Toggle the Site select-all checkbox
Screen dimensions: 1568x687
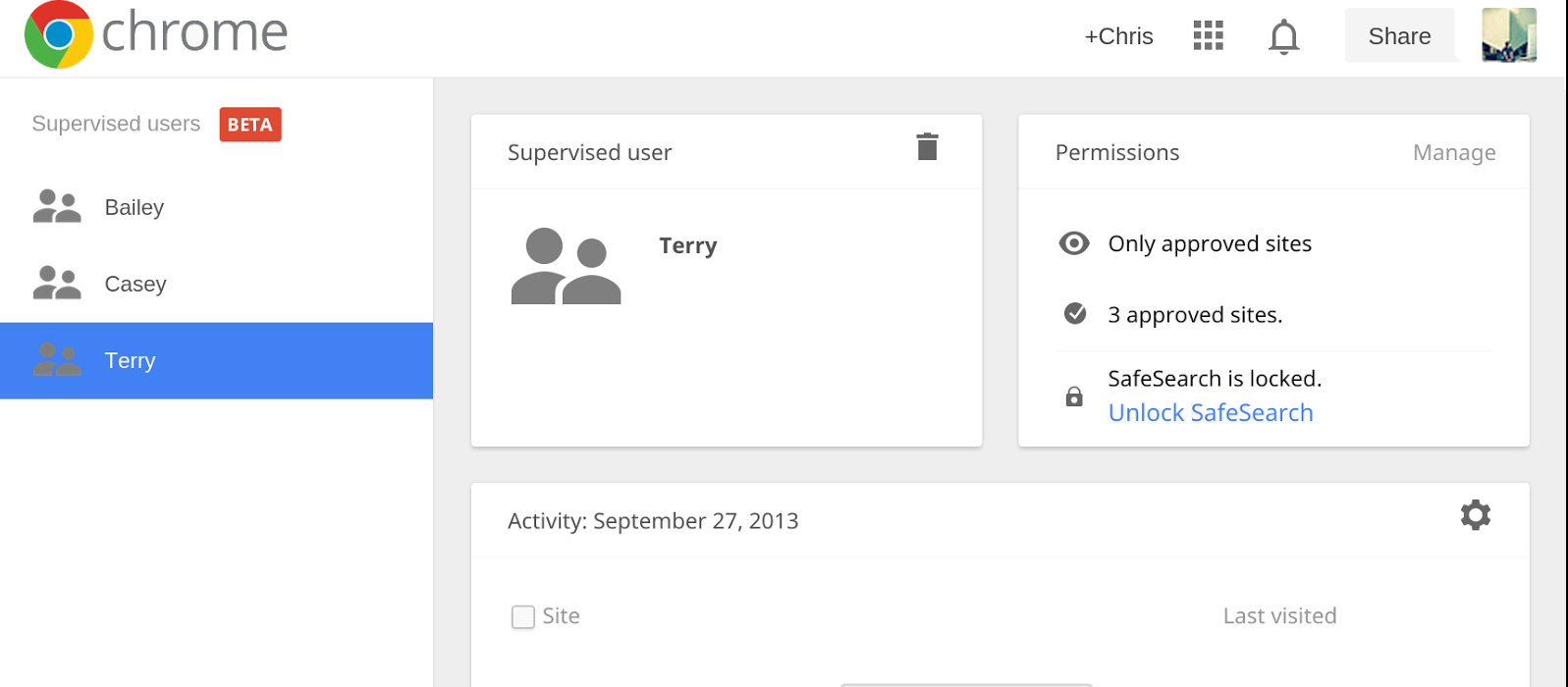pyautogui.click(x=523, y=616)
